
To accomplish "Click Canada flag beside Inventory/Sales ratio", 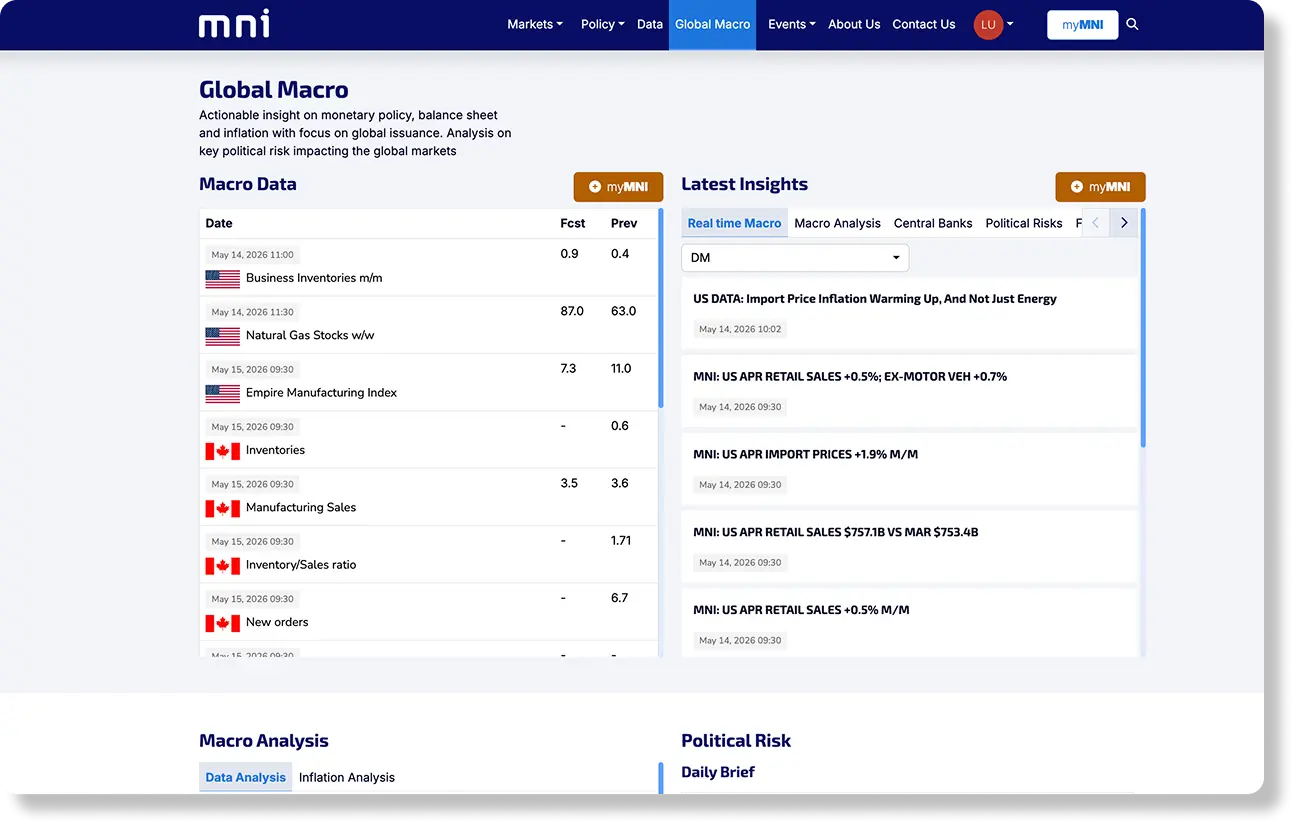I will (222, 566).
